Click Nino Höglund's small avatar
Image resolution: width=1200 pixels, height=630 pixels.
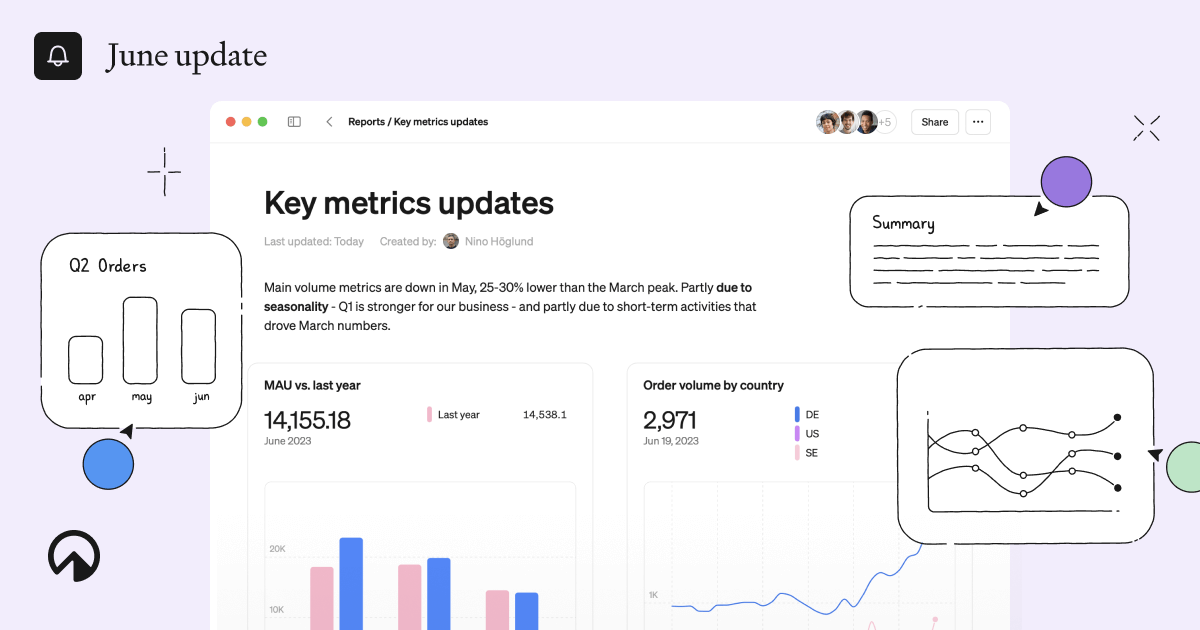[x=451, y=241]
